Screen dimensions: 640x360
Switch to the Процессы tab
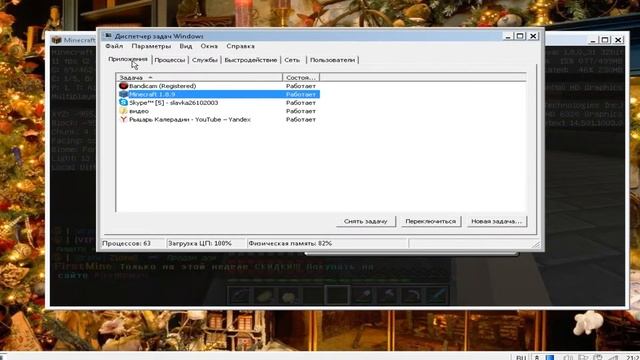170,60
